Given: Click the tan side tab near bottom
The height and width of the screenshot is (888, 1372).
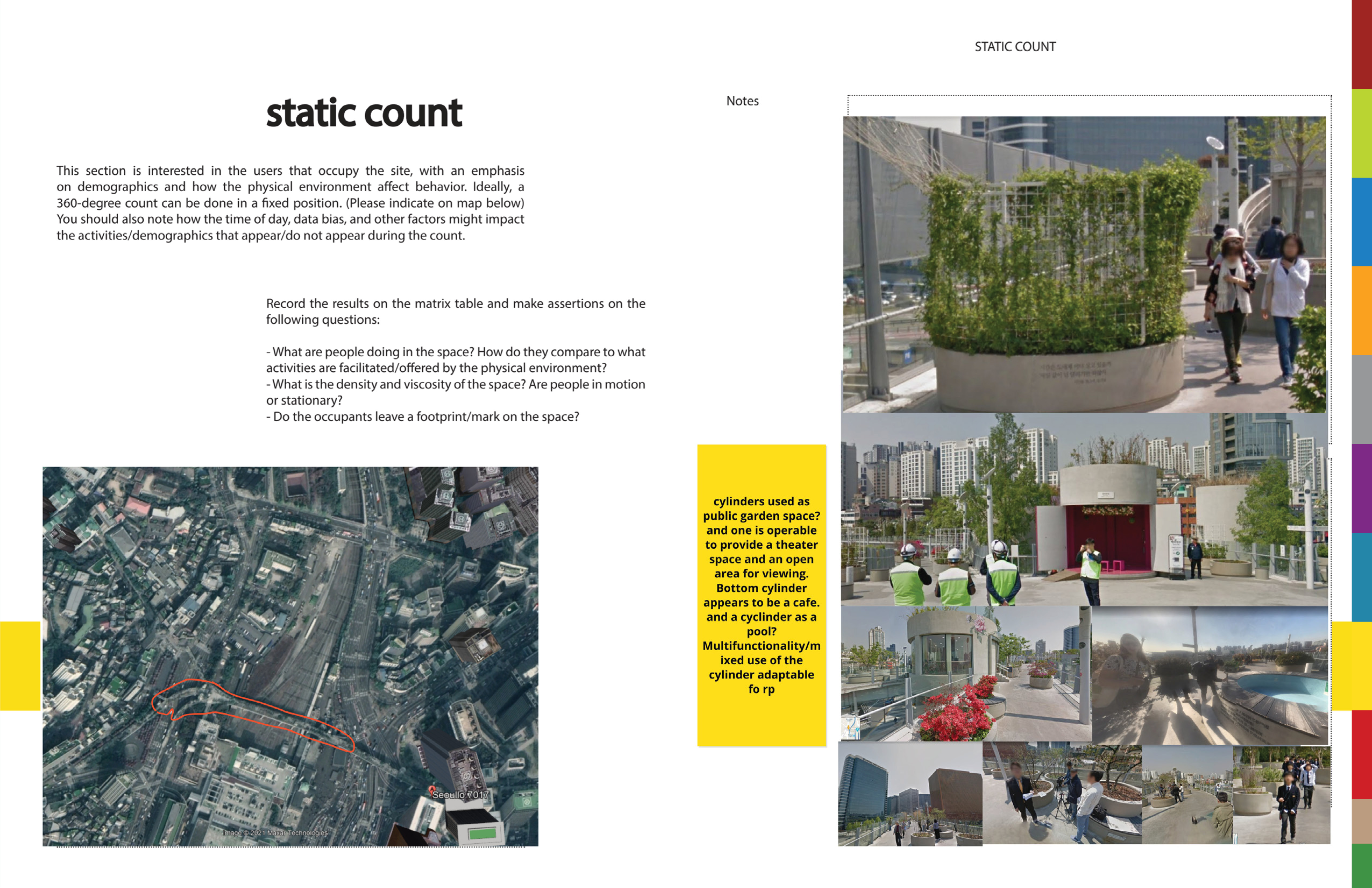Looking at the screenshot, I should pos(1362,820).
